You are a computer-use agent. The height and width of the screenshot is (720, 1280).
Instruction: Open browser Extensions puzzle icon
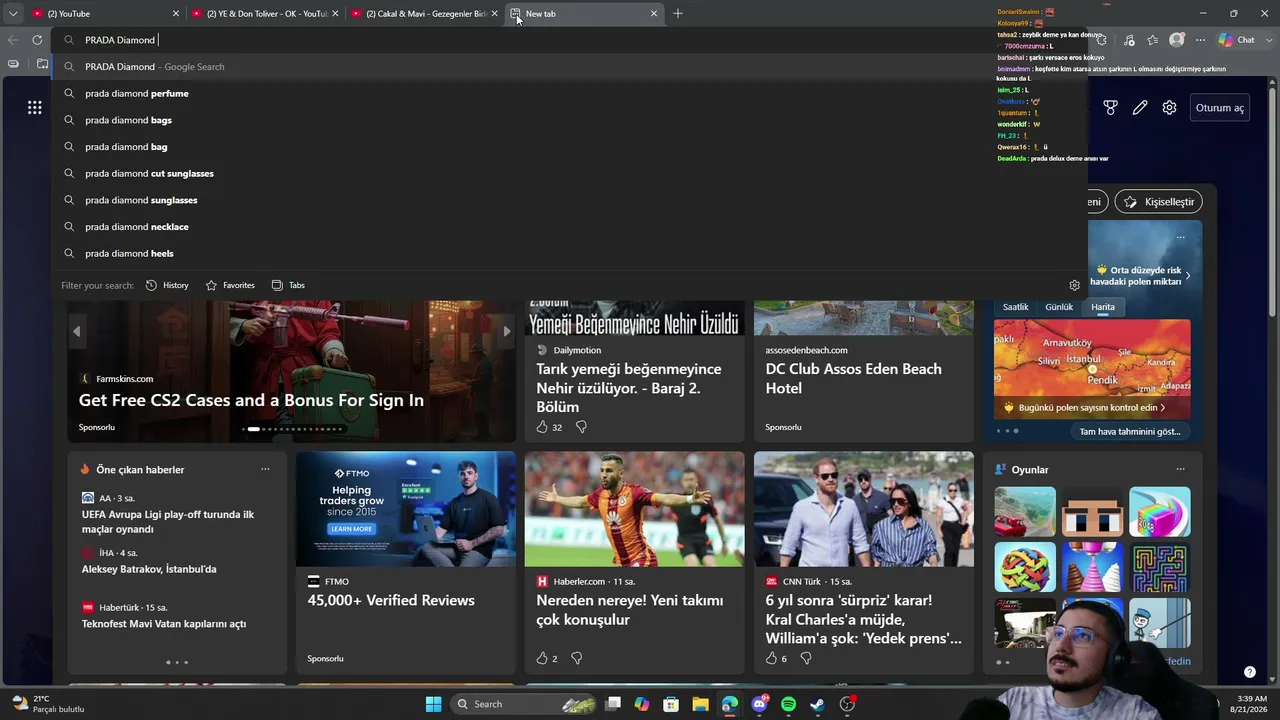point(1101,40)
